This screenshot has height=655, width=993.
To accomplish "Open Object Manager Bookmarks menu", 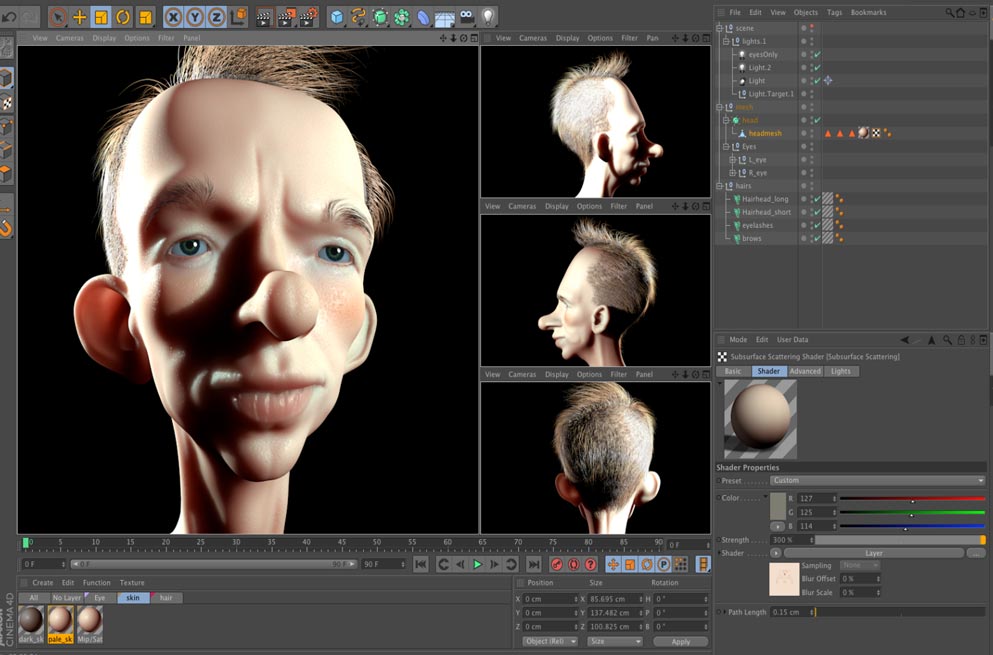I will 868,12.
